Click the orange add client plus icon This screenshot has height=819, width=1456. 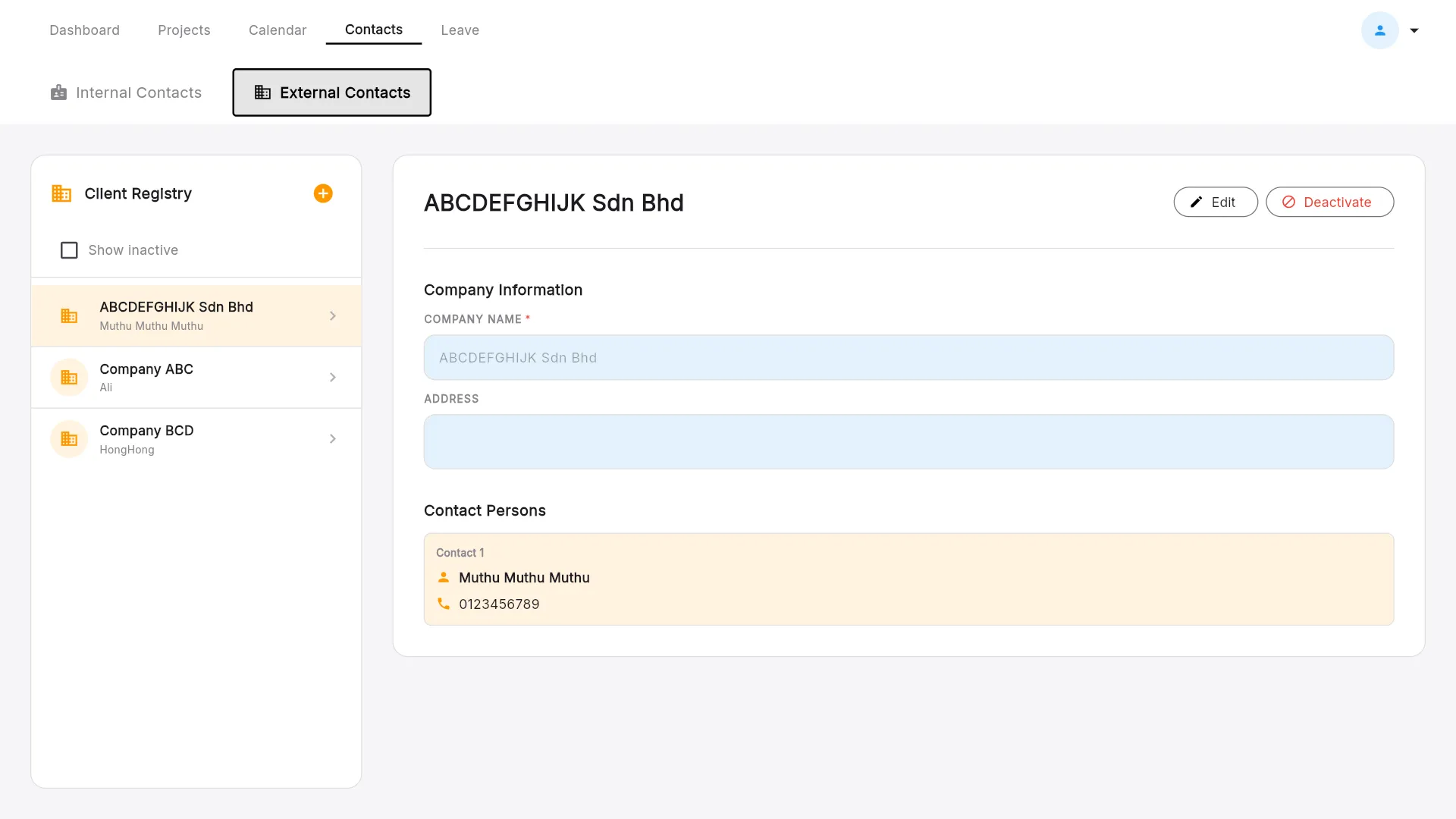pyautogui.click(x=323, y=193)
